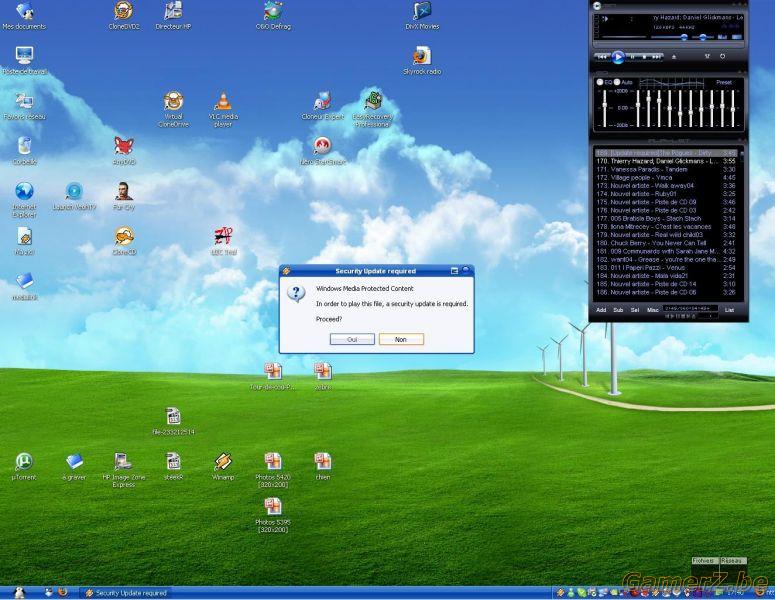Open the Mes documents desktop icon
This screenshot has height=600, width=775.
coord(24,15)
